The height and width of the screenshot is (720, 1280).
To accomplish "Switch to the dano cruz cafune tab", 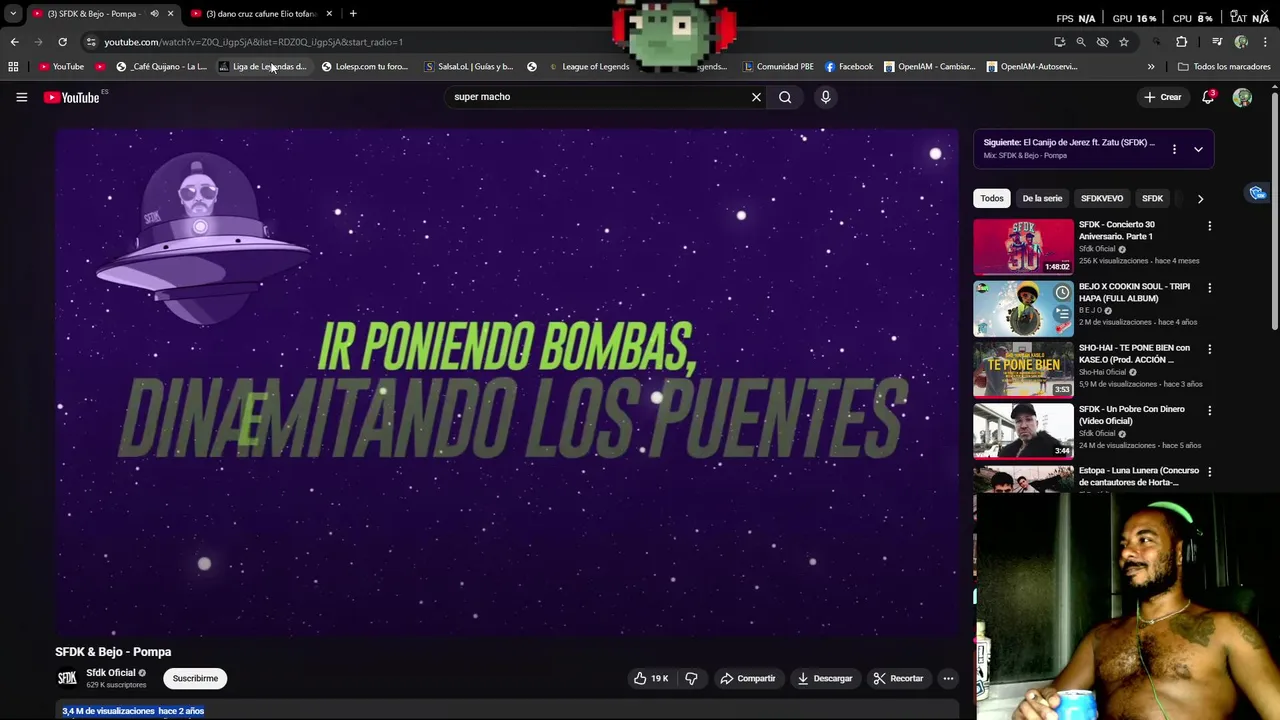I will point(262,14).
